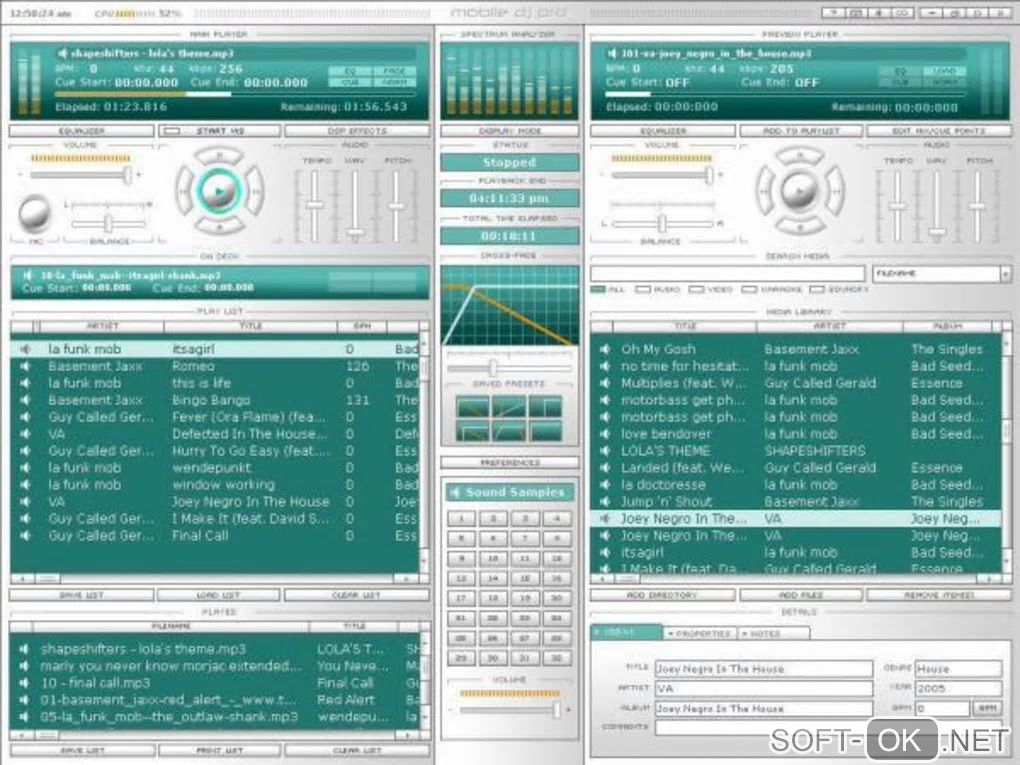Click preview player top pause button

[799, 156]
